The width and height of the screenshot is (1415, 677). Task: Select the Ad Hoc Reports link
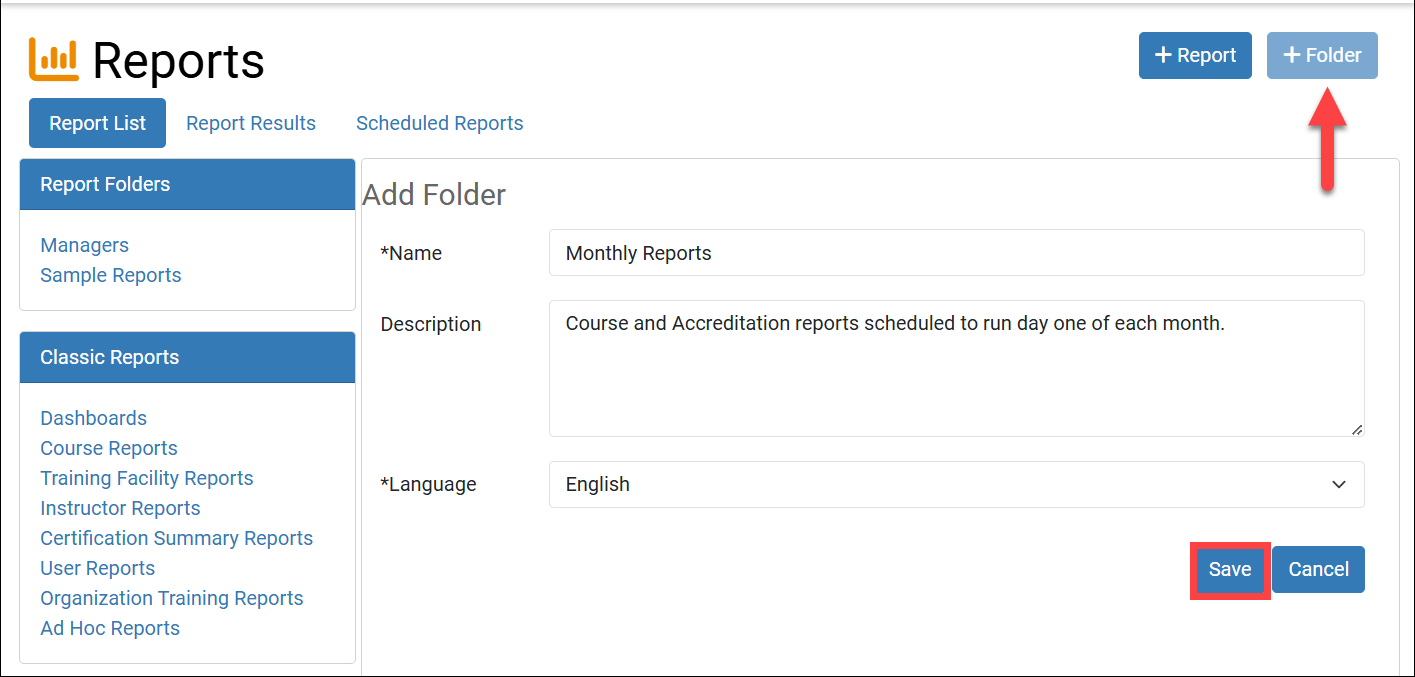click(x=110, y=628)
